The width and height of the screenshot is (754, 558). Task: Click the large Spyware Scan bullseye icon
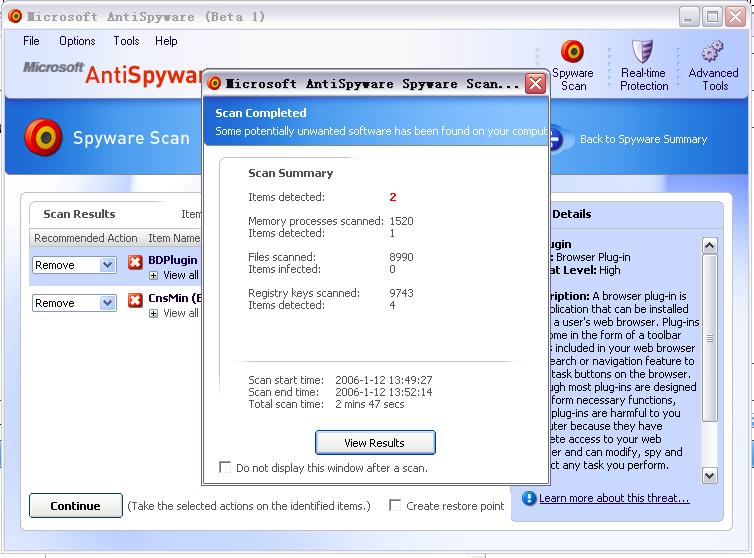point(43,137)
